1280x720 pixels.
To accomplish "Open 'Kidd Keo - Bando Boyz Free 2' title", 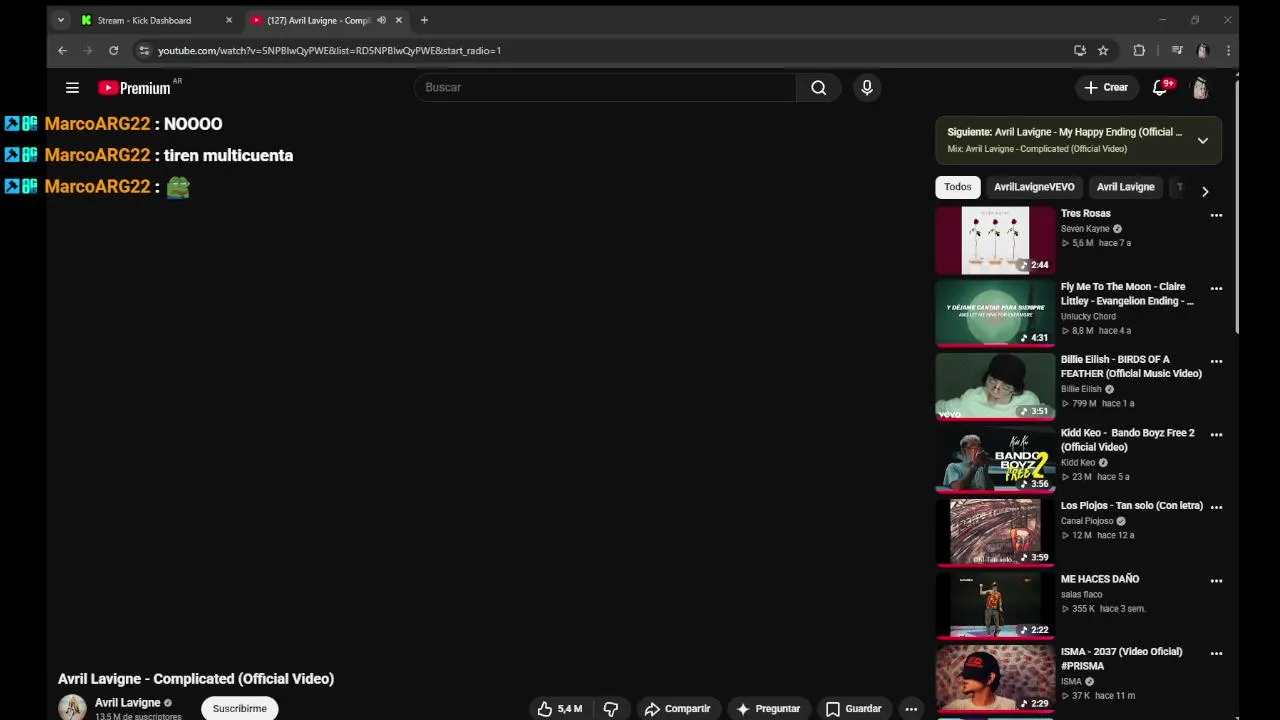I will pyautogui.click(x=1128, y=440).
